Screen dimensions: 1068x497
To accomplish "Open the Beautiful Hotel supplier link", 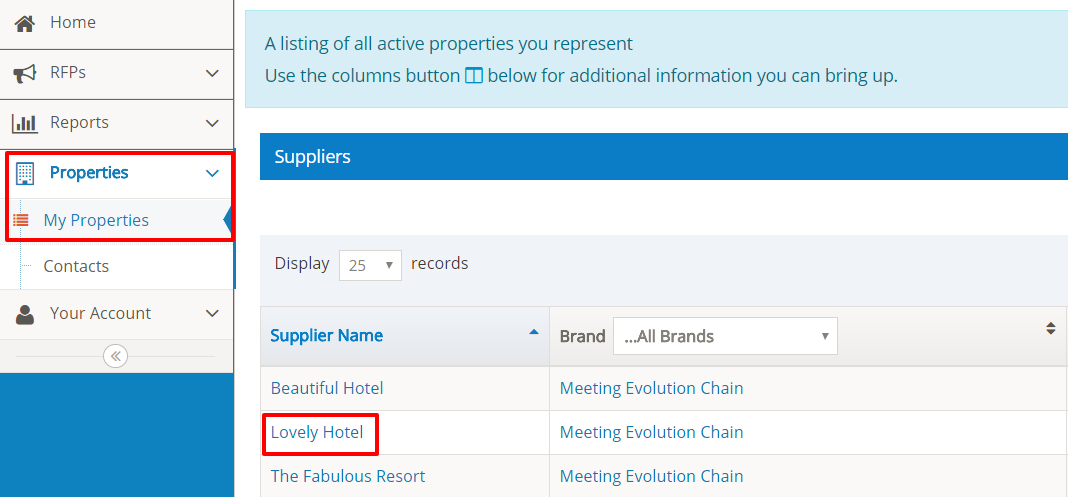I will point(327,388).
